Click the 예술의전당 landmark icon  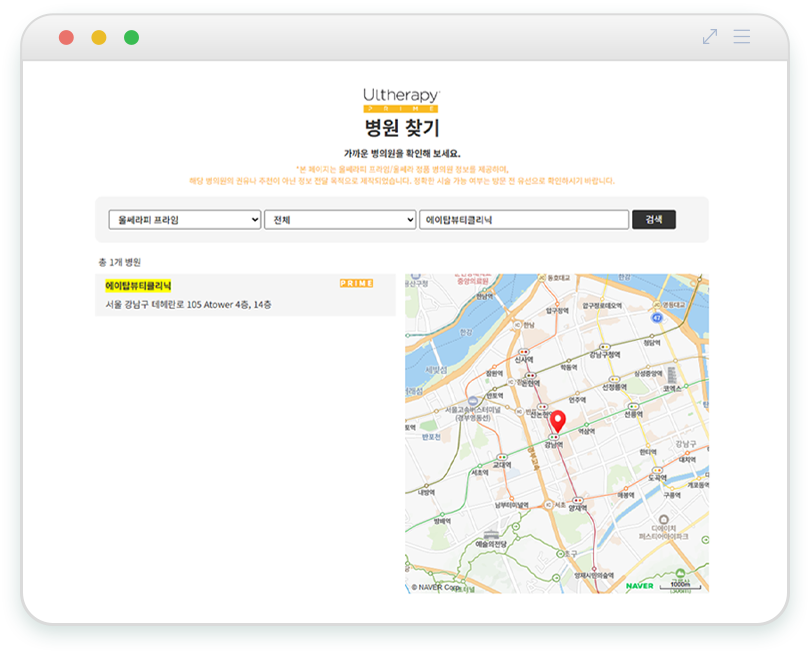point(489,535)
